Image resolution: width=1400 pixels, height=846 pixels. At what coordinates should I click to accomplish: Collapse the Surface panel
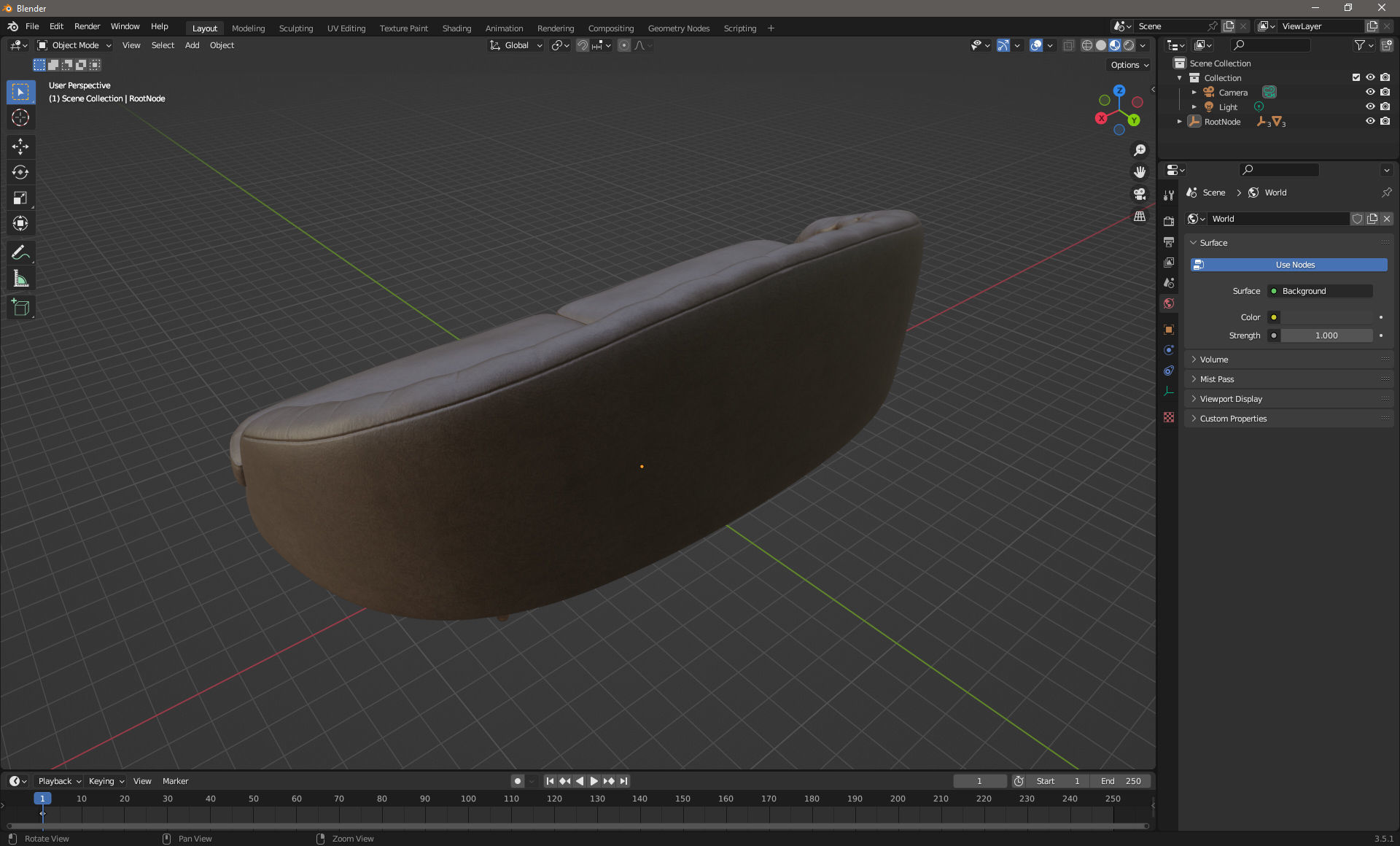click(1288, 243)
